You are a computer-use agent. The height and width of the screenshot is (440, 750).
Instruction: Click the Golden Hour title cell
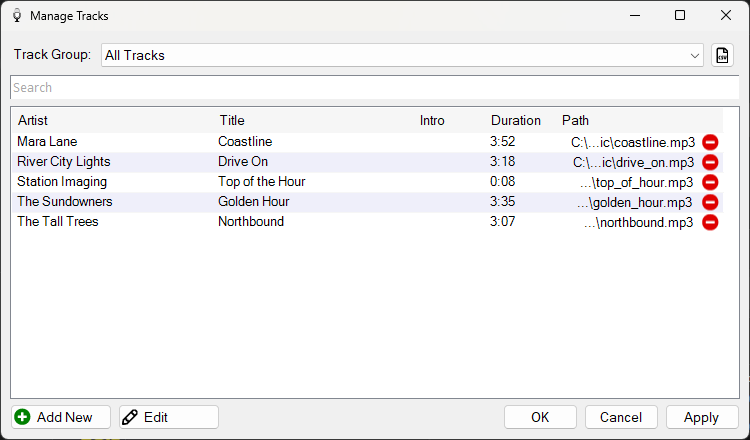point(254,201)
